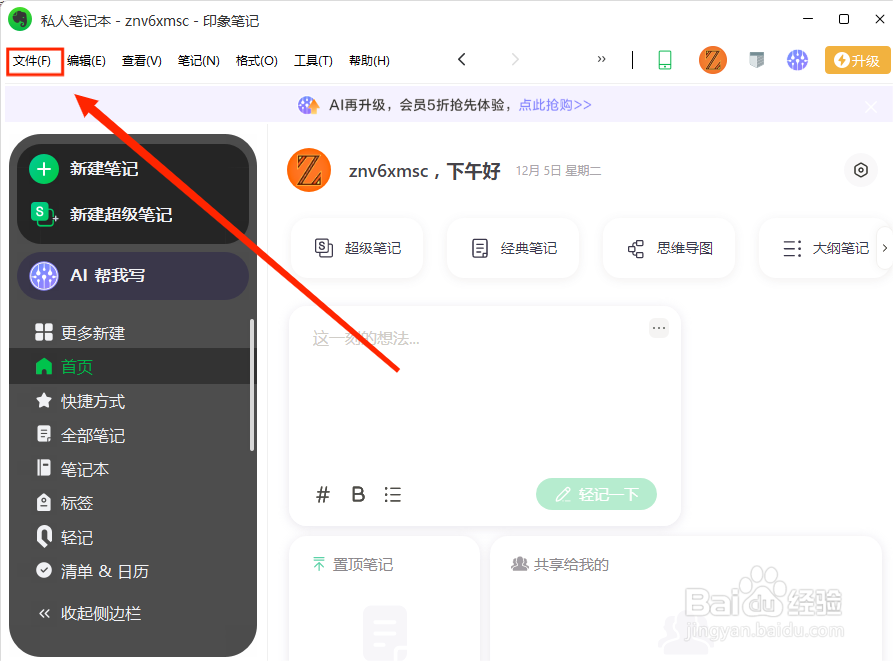Open the purple AI assistant icon in toolbar
Screen dimensions: 893x661
pos(797,60)
